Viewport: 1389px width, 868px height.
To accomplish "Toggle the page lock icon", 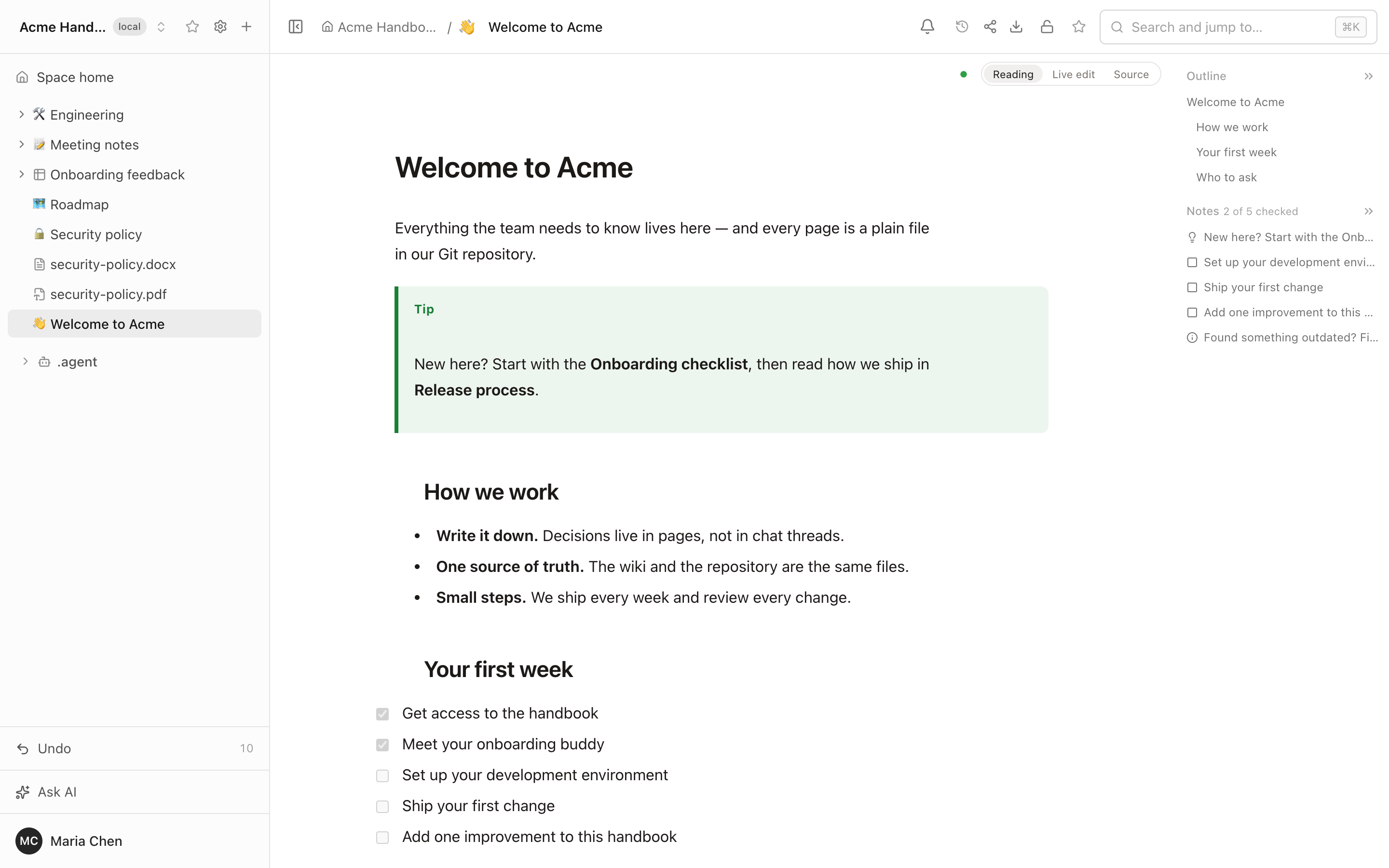I will point(1047,27).
